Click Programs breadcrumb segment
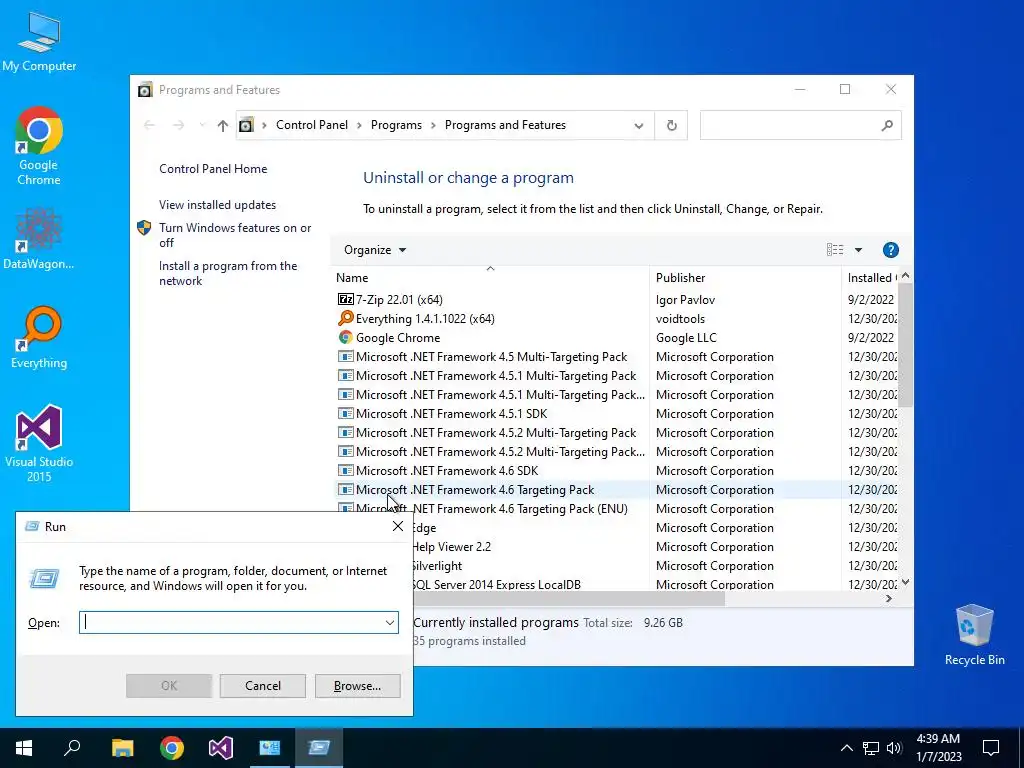This screenshot has height=768, width=1024. (396, 125)
